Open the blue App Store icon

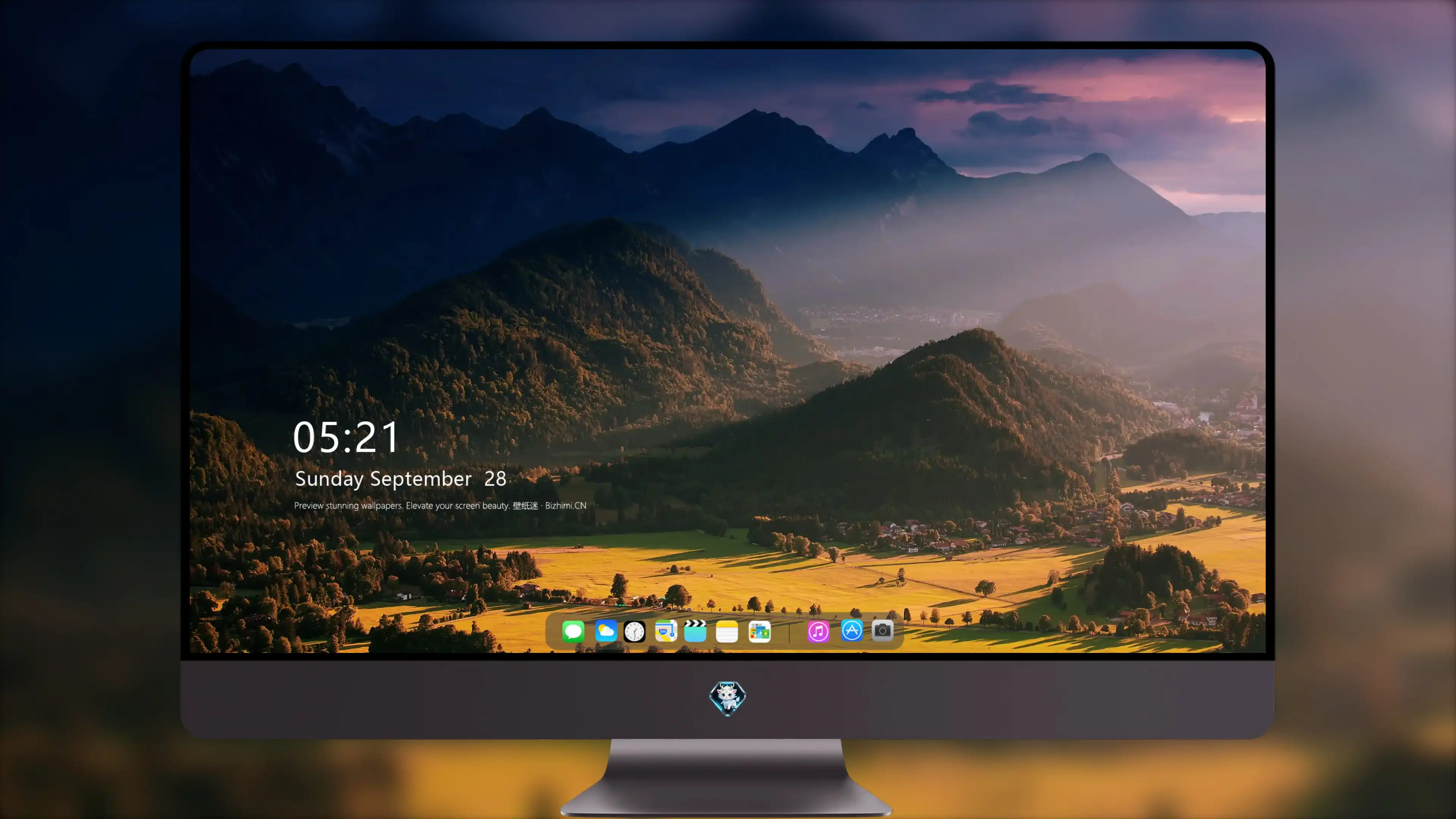tap(851, 631)
